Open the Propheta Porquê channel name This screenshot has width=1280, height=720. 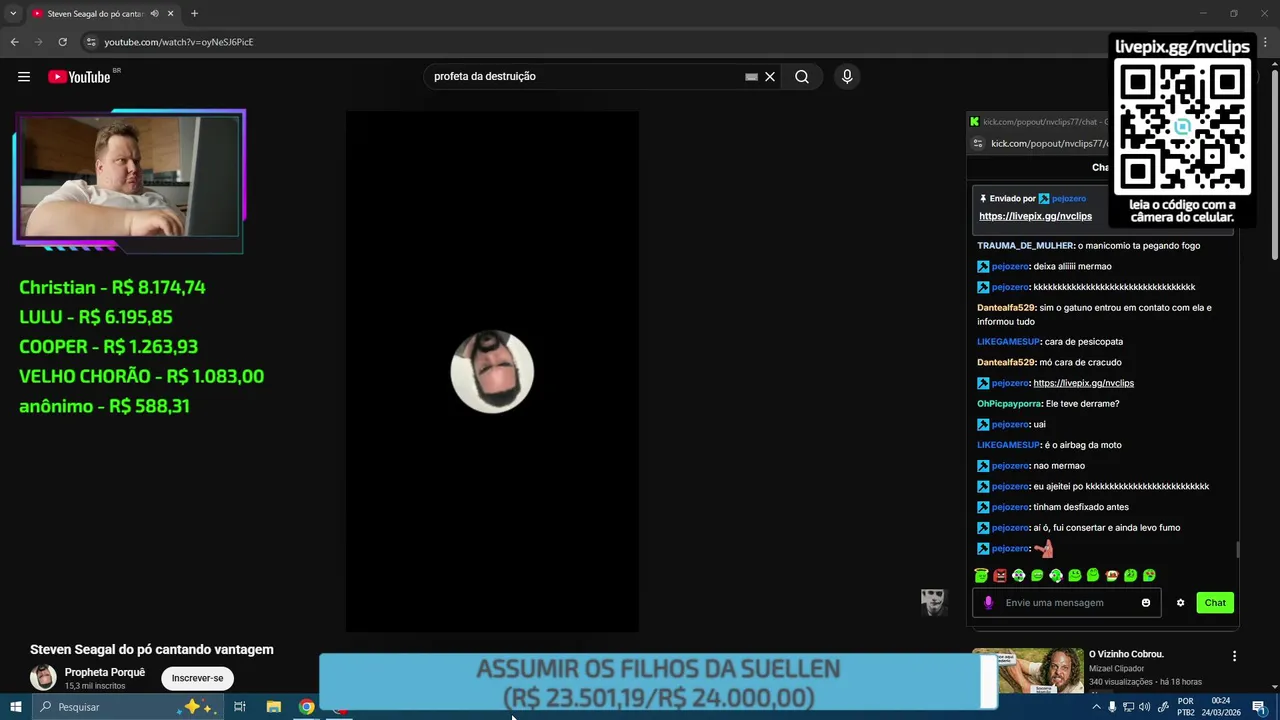coord(105,672)
